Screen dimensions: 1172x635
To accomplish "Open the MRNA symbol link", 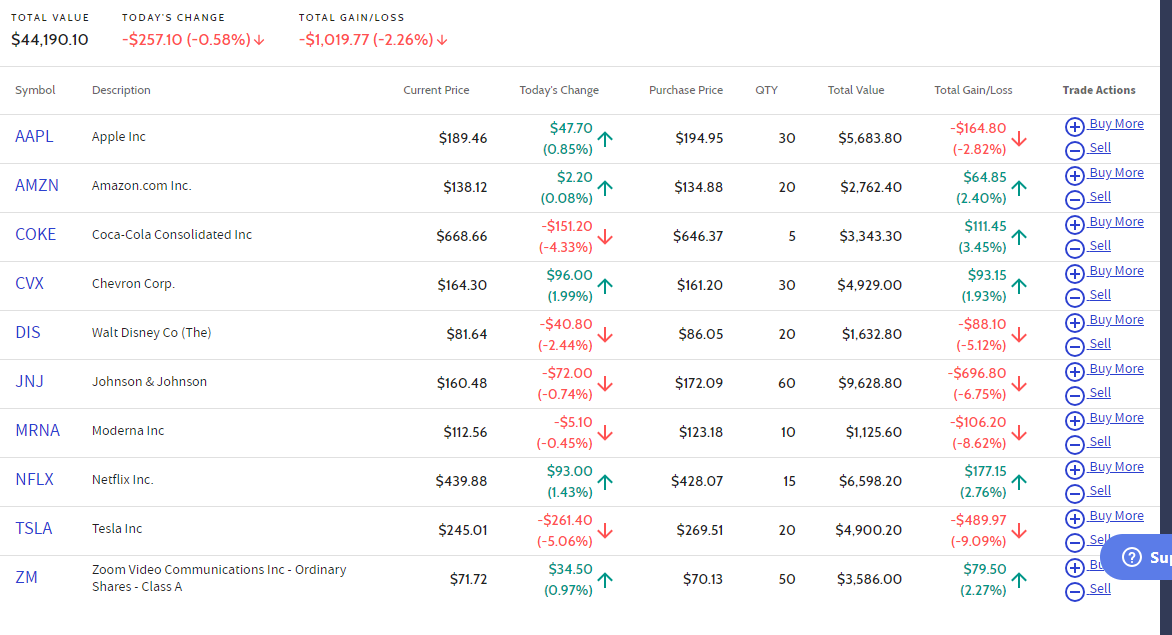I will pyautogui.click(x=37, y=430).
